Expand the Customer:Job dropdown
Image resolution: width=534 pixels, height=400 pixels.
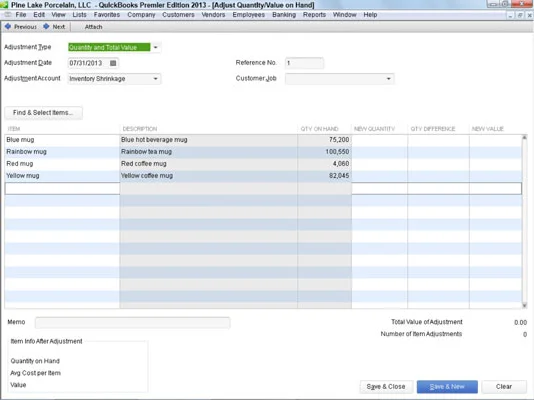pyautogui.click(x=389, y=79)
